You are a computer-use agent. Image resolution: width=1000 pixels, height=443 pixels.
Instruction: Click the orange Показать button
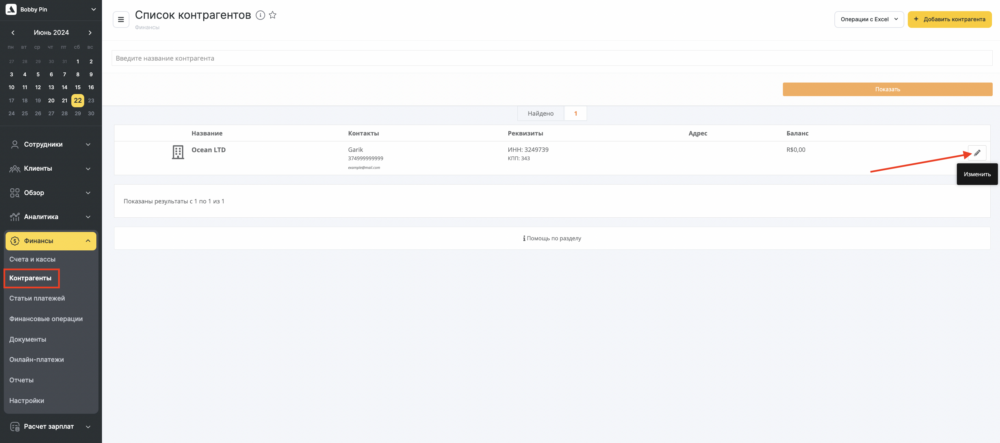click(888, 89)
